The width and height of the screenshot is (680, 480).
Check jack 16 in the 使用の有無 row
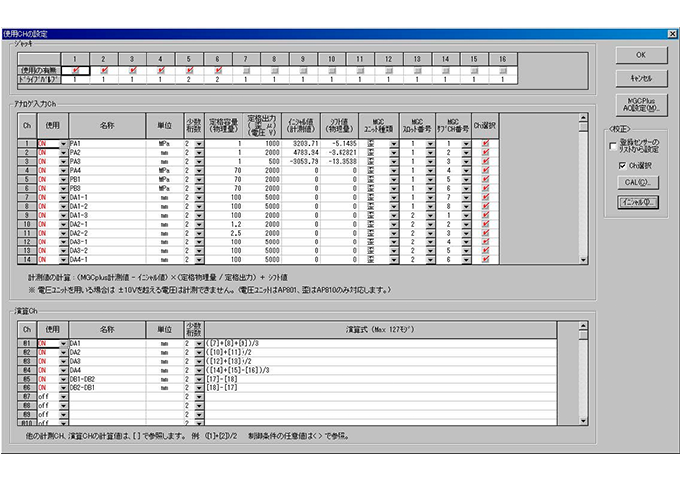(x=503, y=70)
